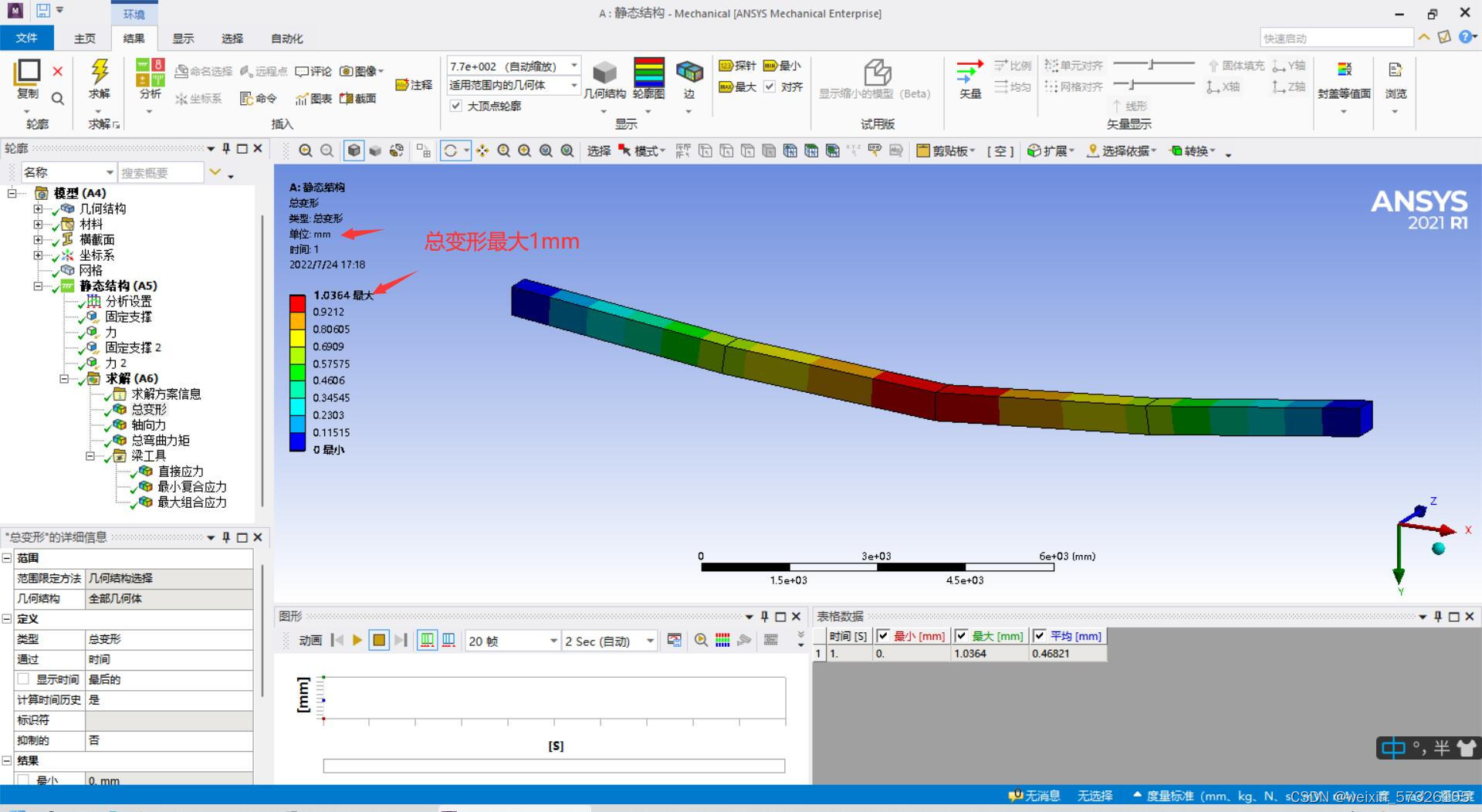Play the deformation animation
The height and width of the screenshot is (812, 1482).
coord(357,640)
